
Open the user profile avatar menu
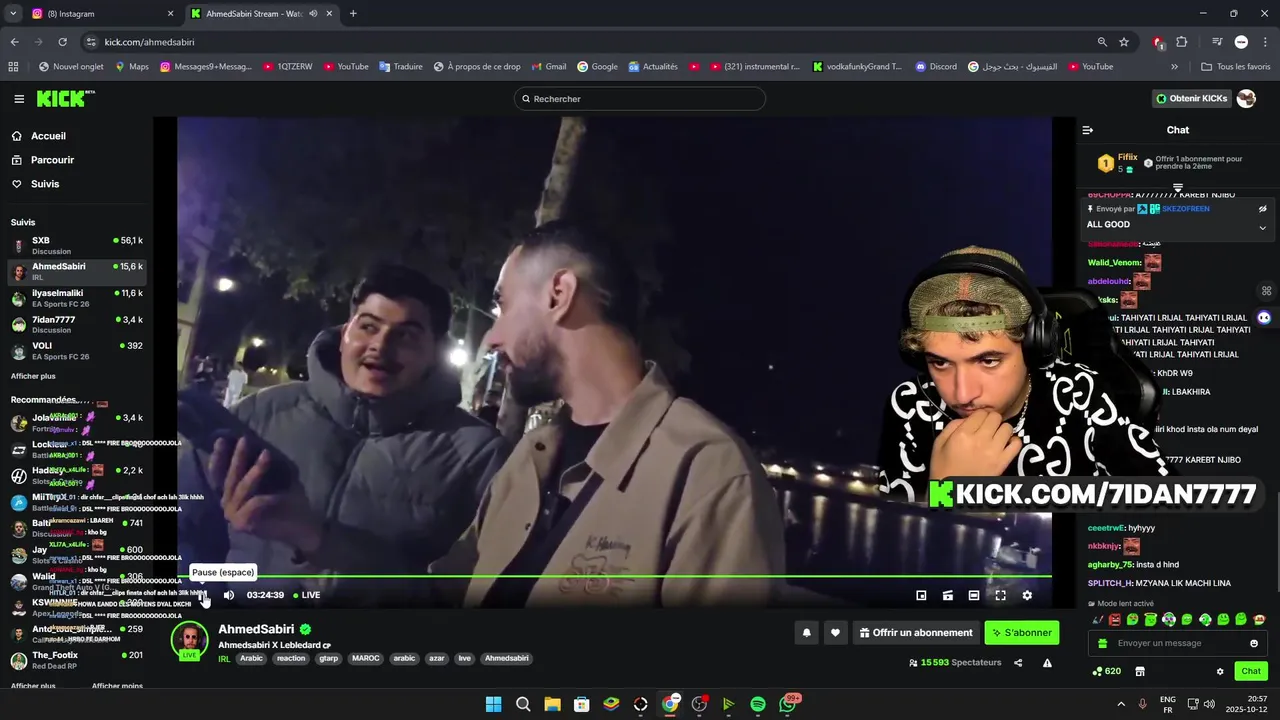coord(1246,99)
